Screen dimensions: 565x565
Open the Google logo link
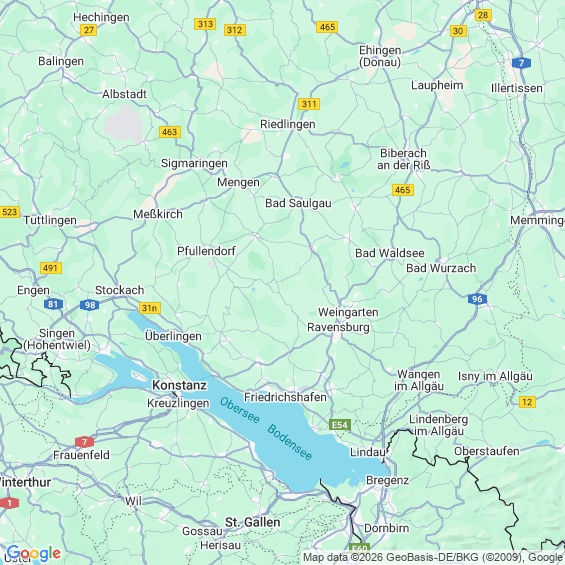click(34, 553)
